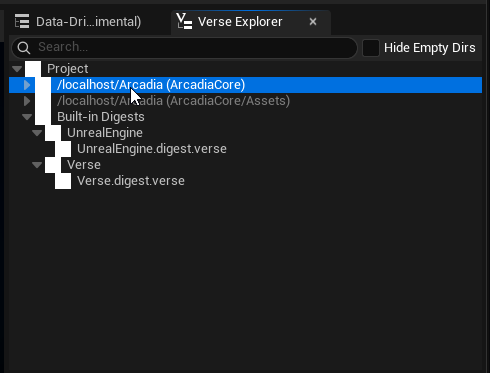
Task: Click the Verse Explorer tab icon
Action: [184, 21]
